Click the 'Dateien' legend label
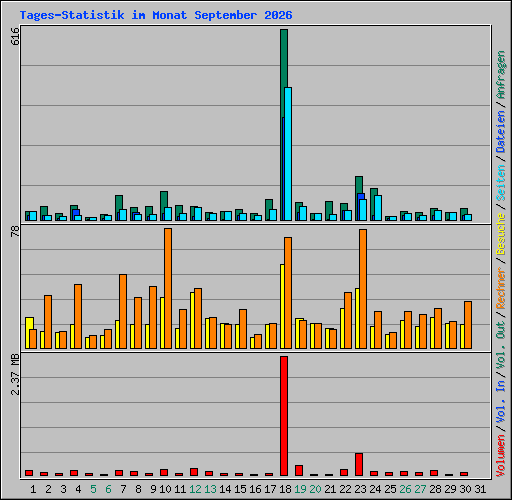Image resolution: width=512 pixels, height=500 pixels. pos(501,132)
